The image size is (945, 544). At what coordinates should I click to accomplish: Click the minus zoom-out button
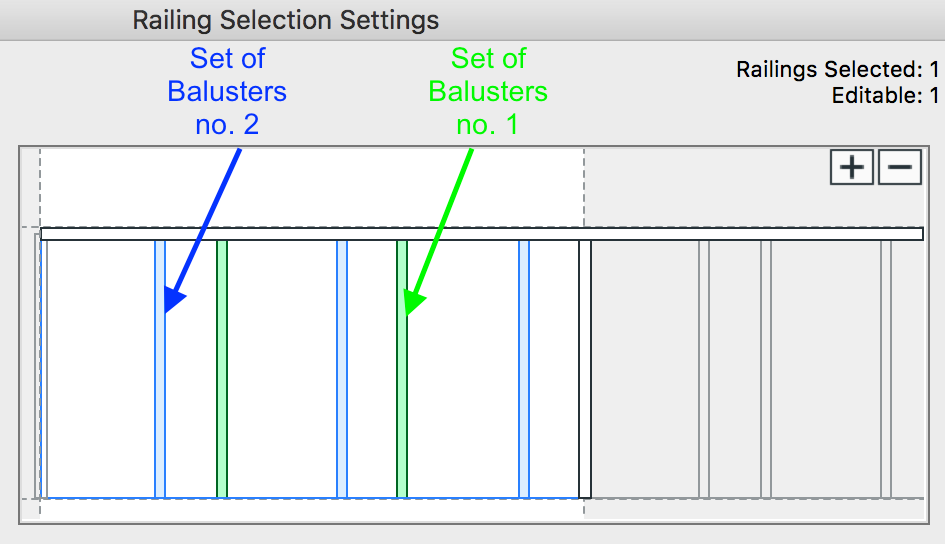pyautogui.click(x=899, y=168)
